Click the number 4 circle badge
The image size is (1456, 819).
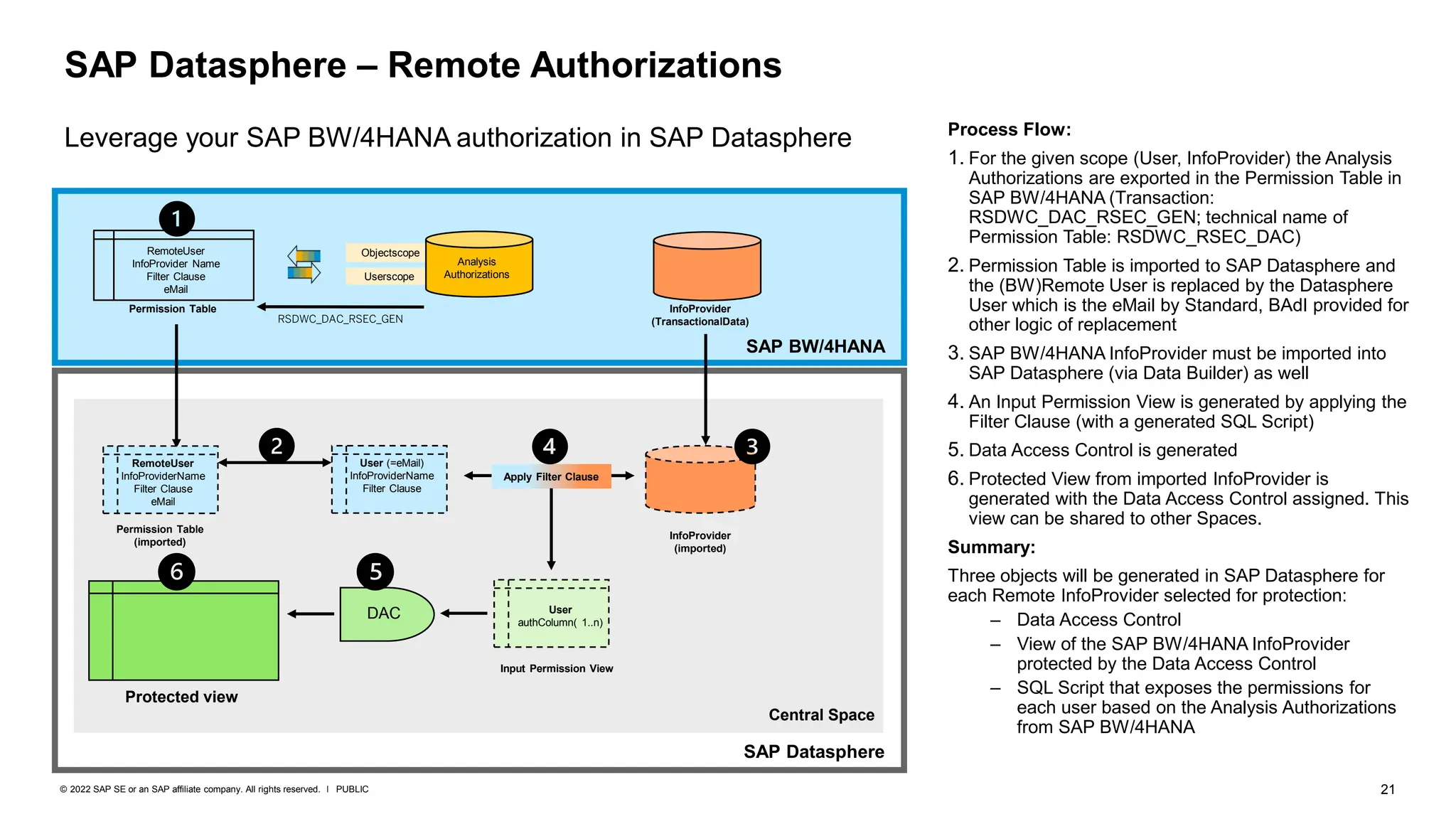[x=550, y=446]
